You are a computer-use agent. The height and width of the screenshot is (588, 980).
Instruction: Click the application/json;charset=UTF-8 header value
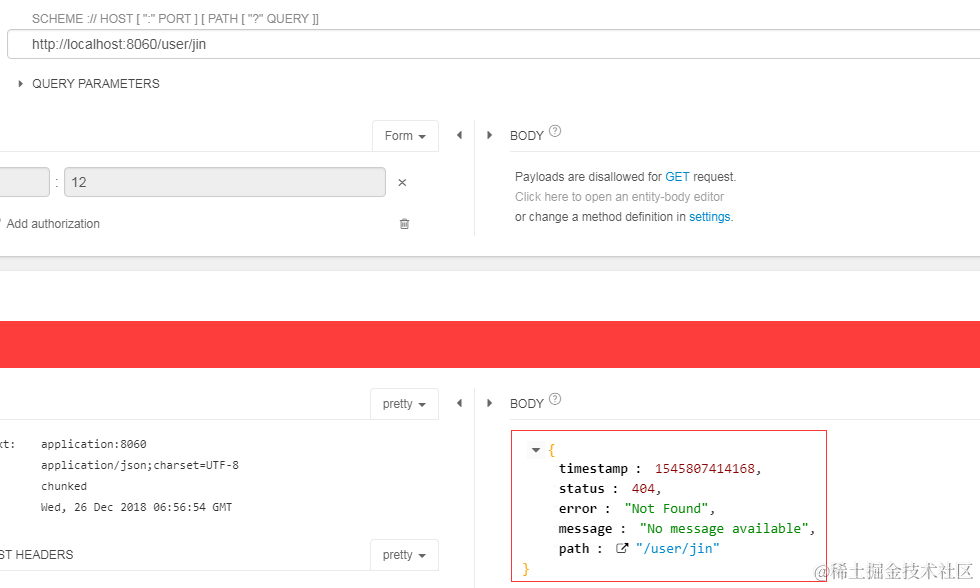pyautogui.click(x=140, y=465)
